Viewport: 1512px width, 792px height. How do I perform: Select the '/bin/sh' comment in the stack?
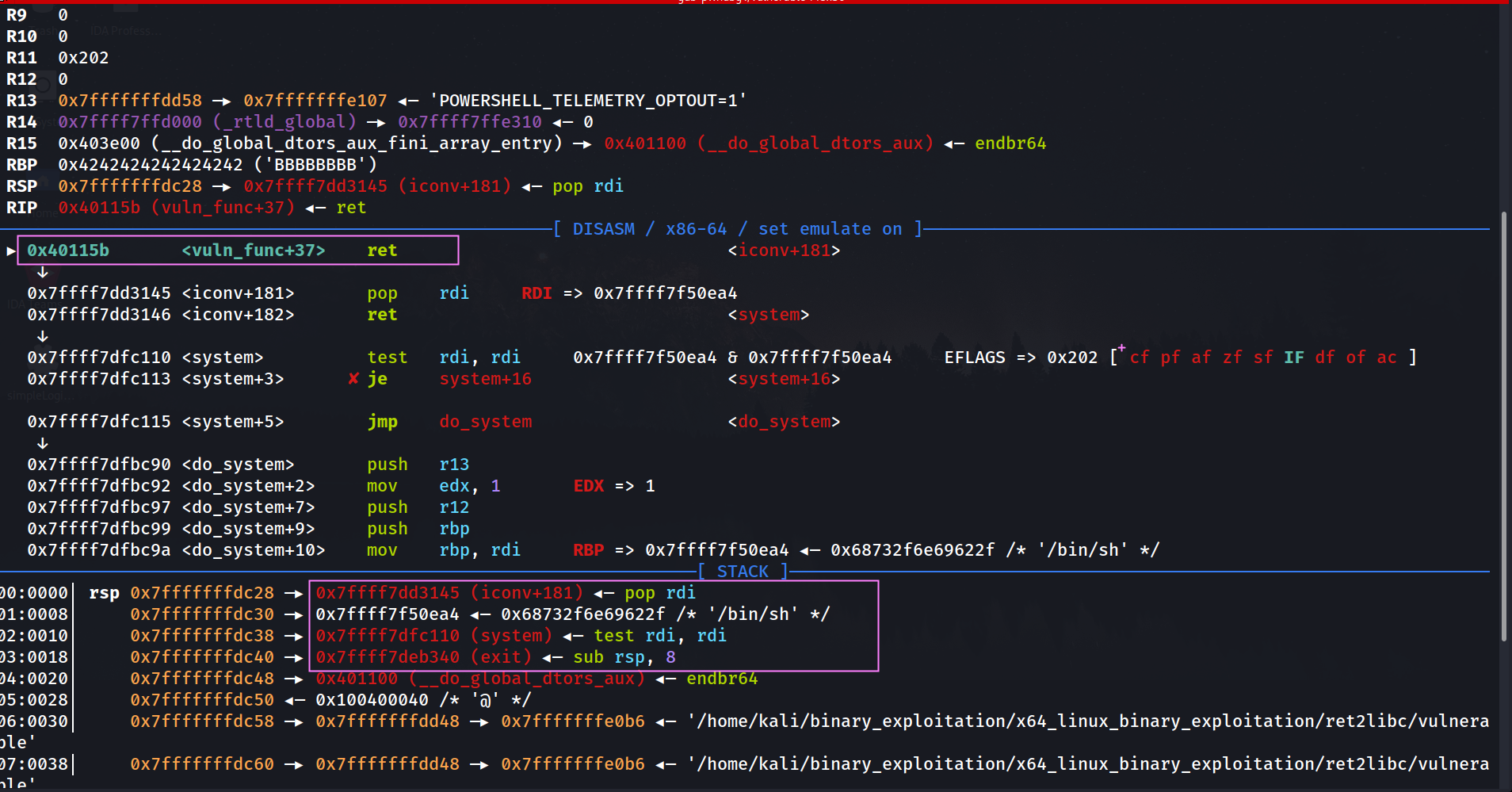[x=753, y=614]
